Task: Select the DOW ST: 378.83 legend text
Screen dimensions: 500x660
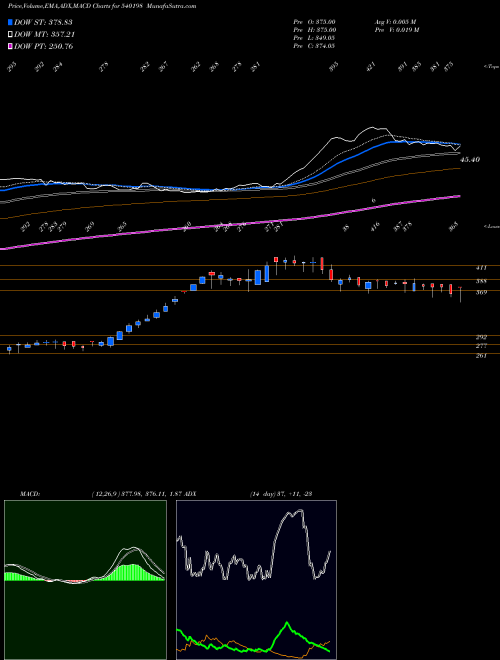Action: point(43,22)
